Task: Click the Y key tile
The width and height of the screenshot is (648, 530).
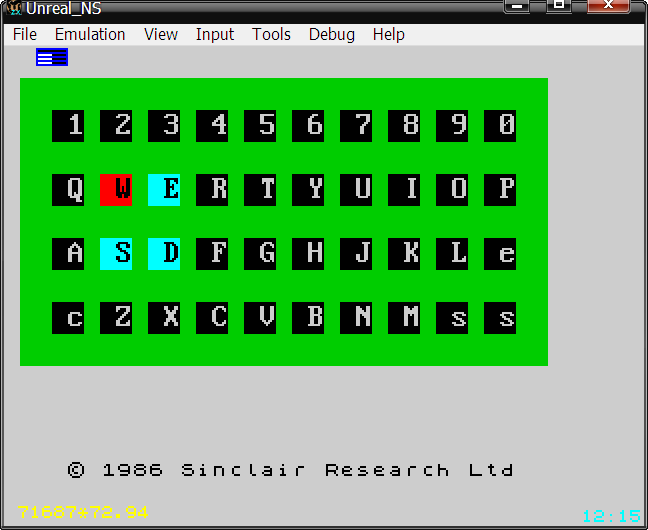Action: coord(308,190)
